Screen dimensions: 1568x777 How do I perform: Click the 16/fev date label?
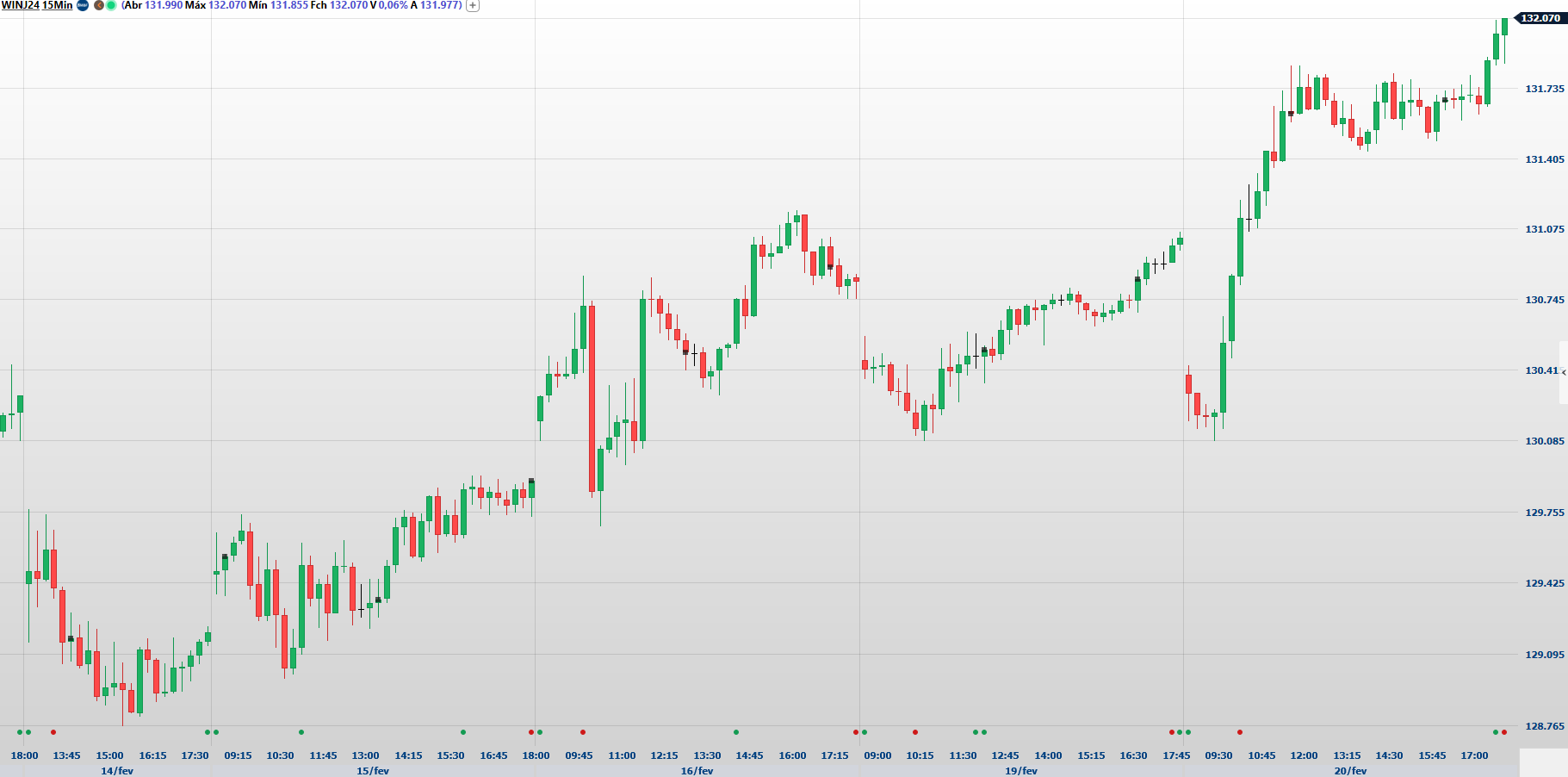697,770
